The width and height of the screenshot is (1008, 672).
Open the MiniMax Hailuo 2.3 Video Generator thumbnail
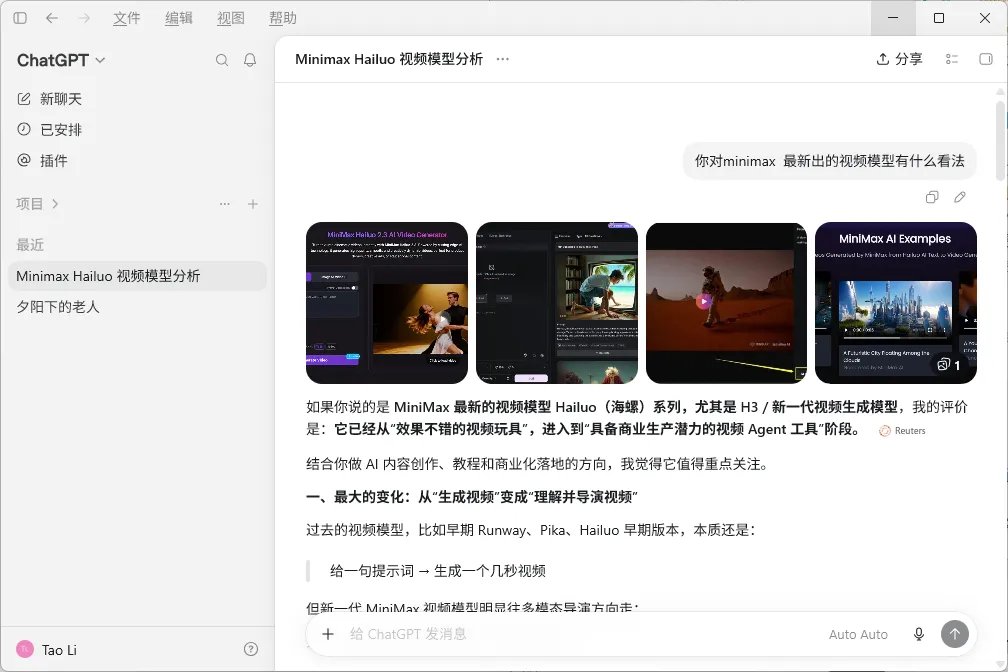point(387,303)
